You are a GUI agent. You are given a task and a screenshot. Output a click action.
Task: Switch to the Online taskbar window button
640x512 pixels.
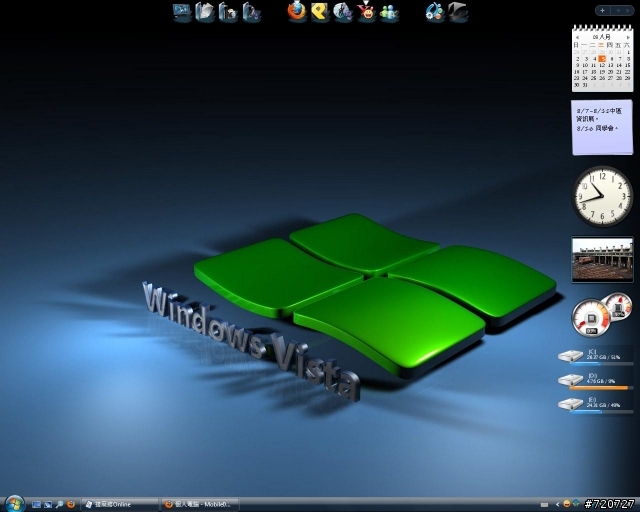pyautogui.click(x=119, y=504)
